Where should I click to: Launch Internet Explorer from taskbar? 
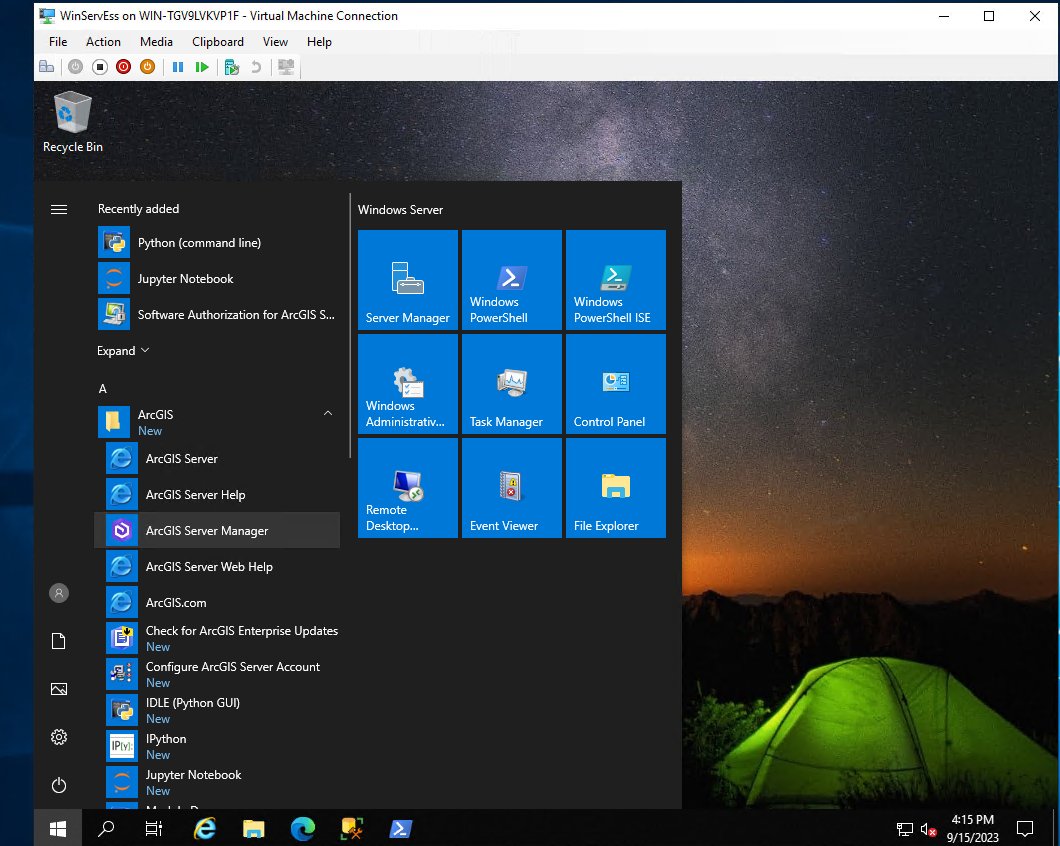click(x=204, y=828)
